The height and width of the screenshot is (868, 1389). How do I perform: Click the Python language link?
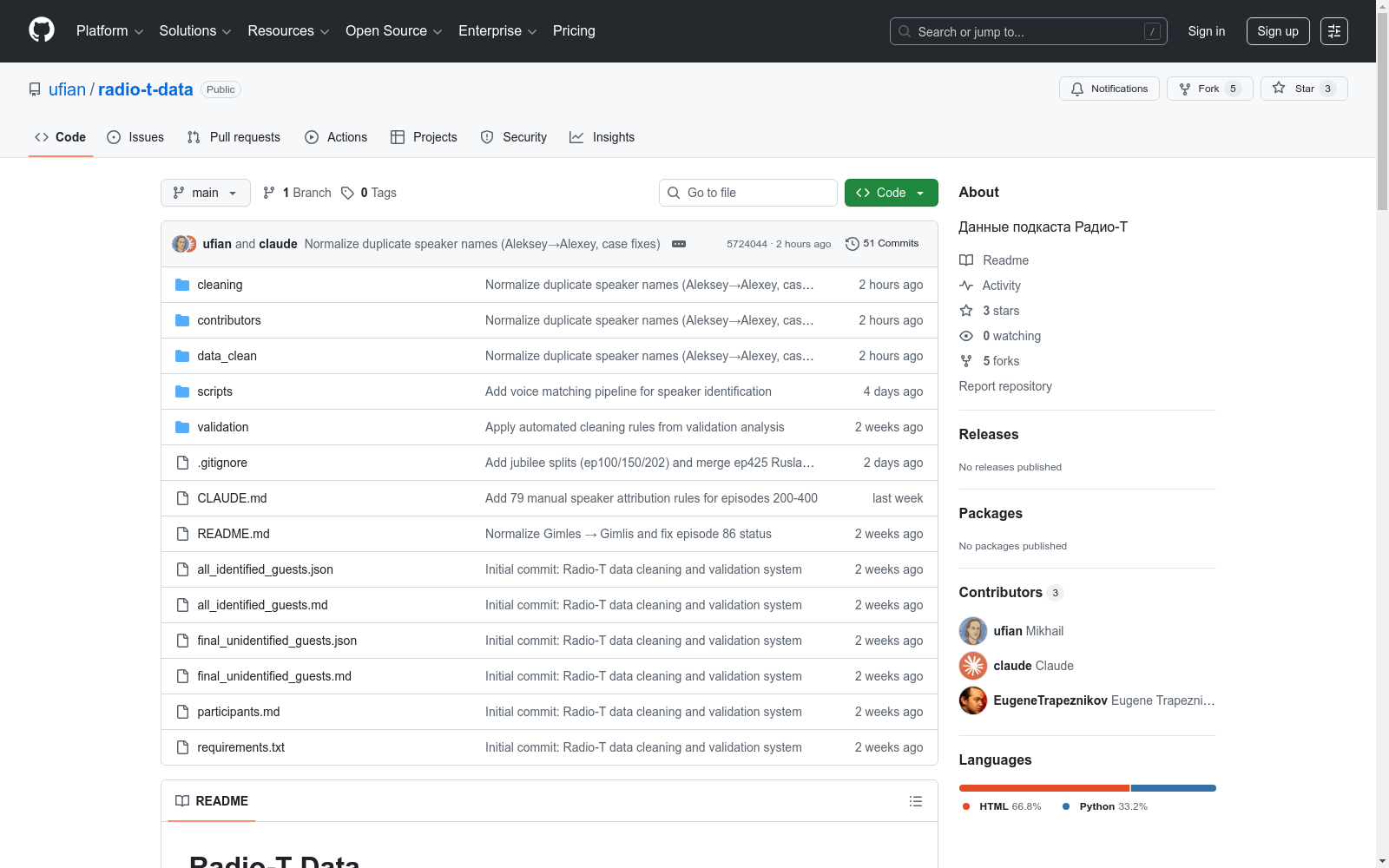(1105, 806)
